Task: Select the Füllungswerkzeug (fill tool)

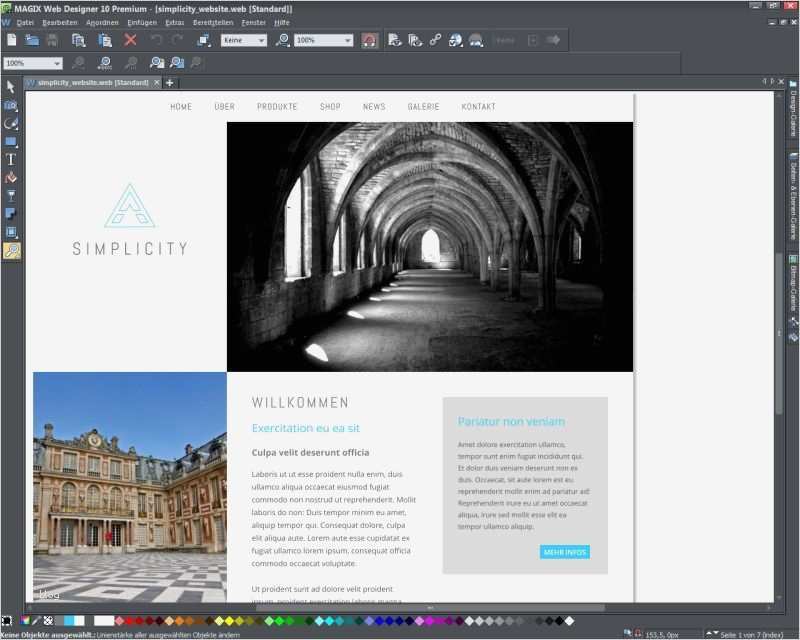Action: pyautogui.click(x=12, y=176)
